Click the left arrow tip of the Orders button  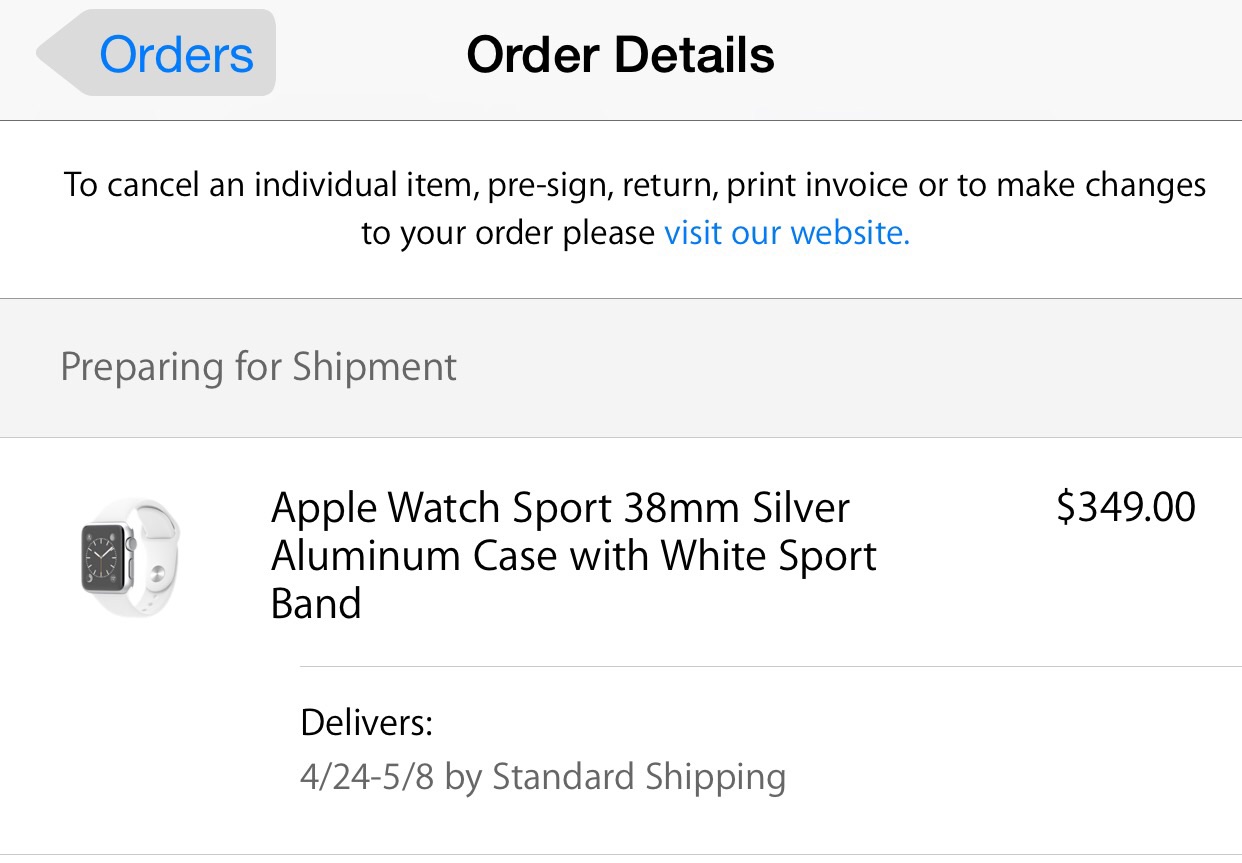pos(48,54)
